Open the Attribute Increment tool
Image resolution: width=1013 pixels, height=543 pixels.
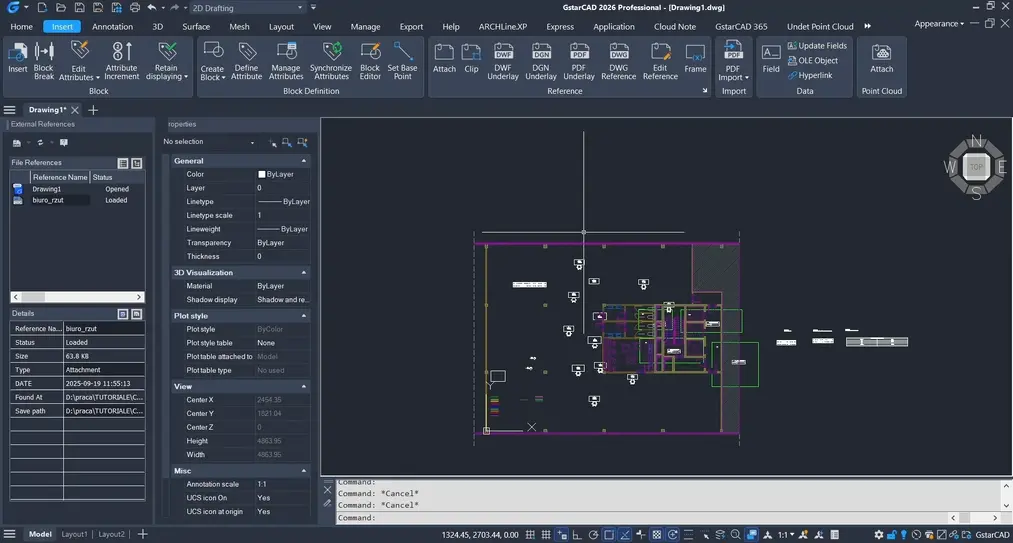[x=121, y=60]
